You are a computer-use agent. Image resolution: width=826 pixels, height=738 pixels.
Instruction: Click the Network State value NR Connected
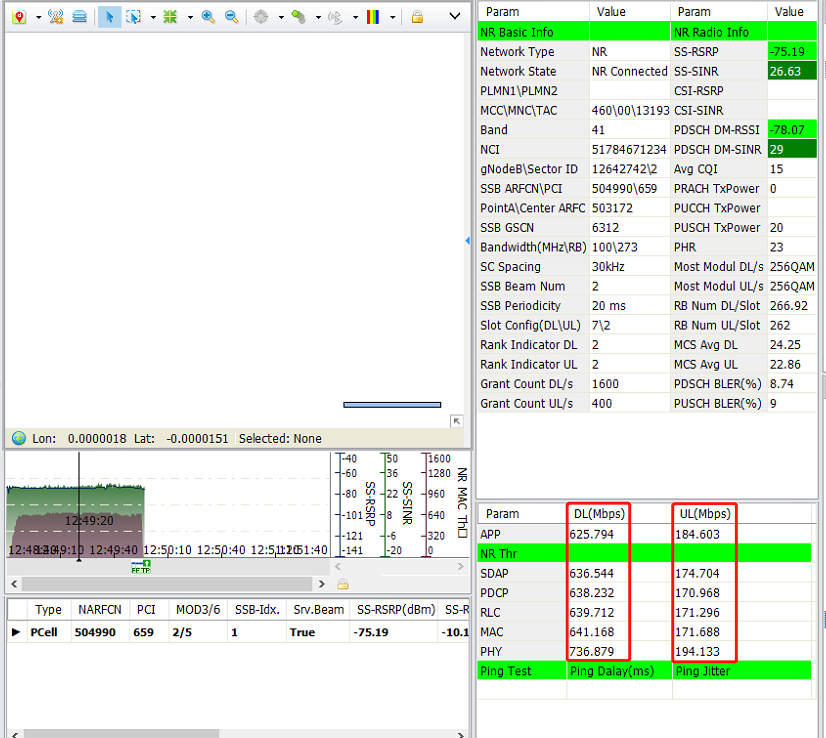[630, 71]
